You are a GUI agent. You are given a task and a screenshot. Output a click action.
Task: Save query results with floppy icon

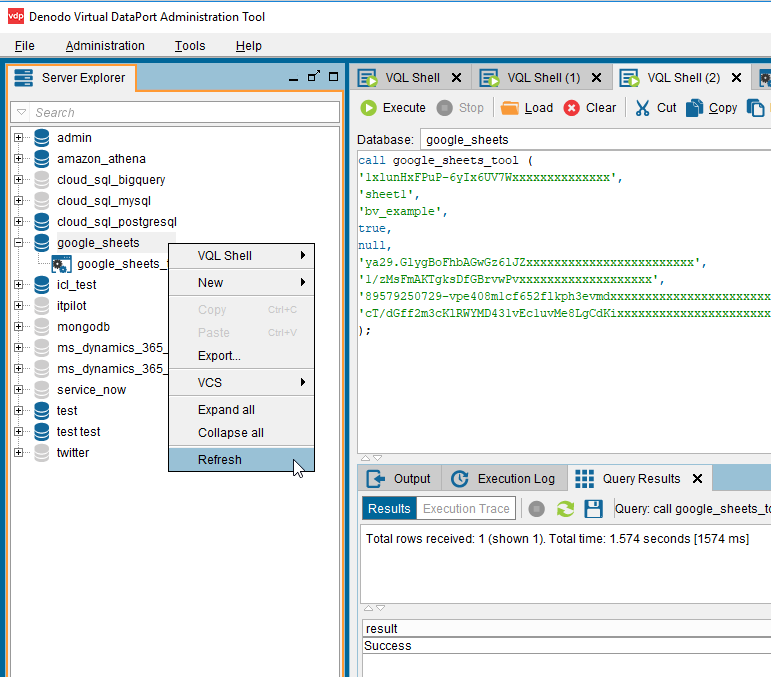(x=593, y=509)
